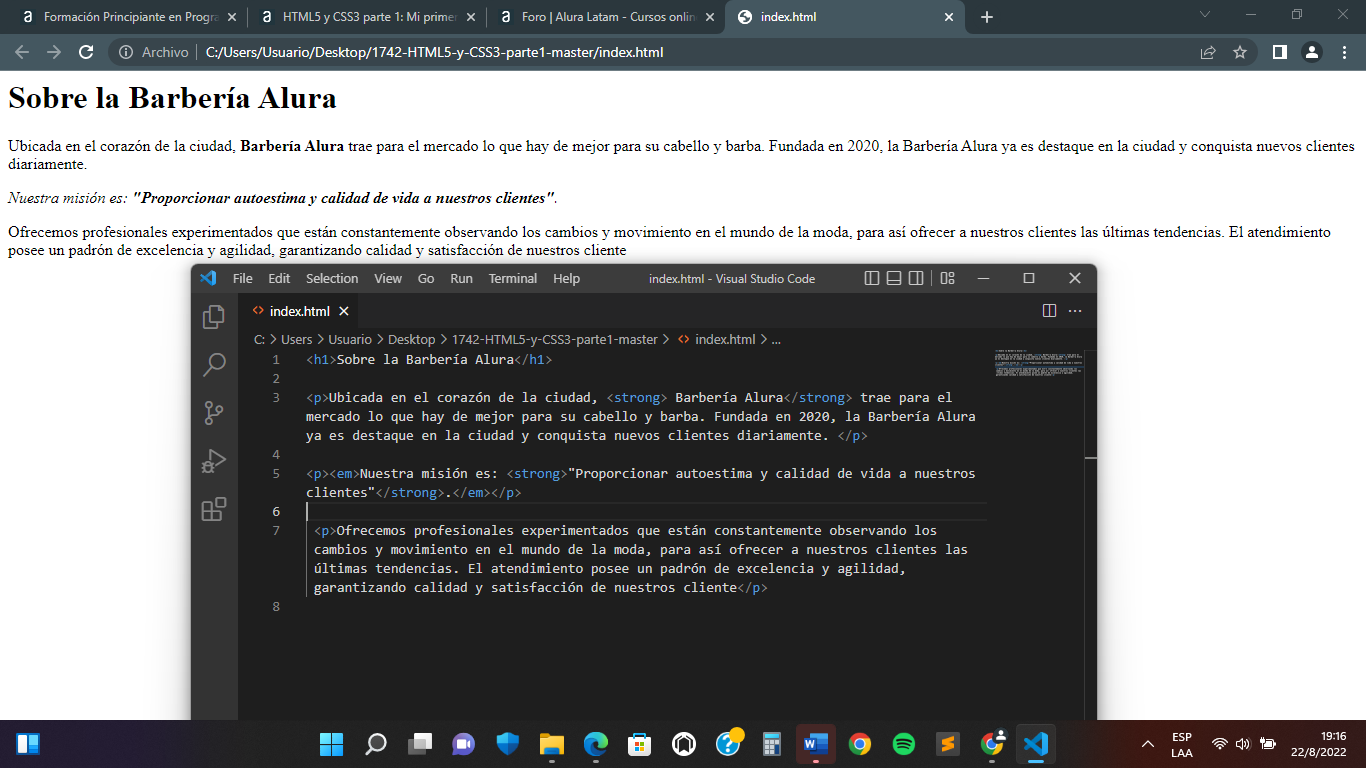
Task: Open the Chrome profile avatar
Action: (1311, 52)
